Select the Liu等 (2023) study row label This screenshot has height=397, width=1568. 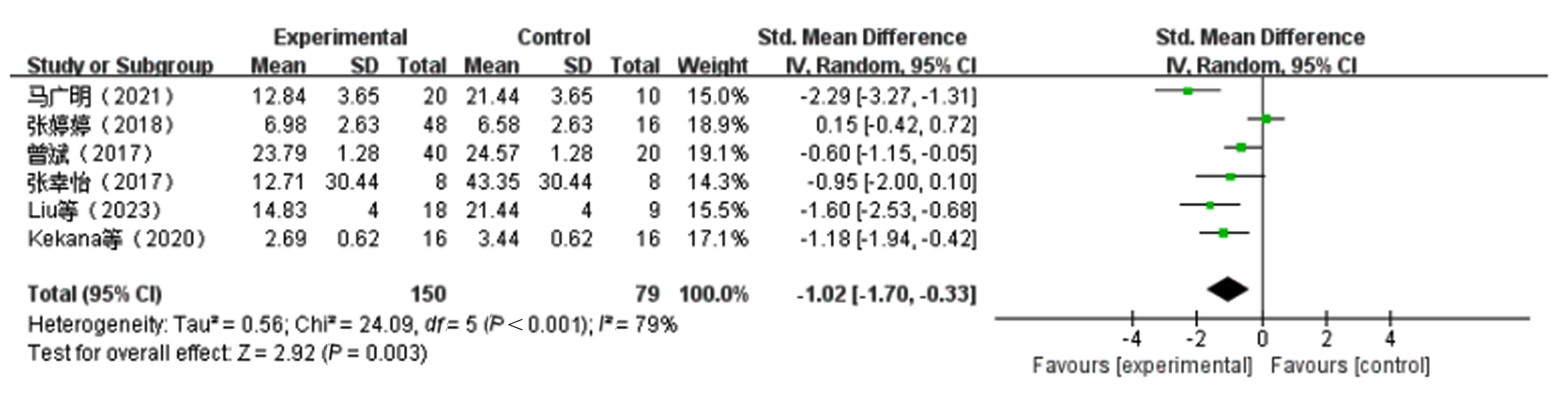click(95, 210)
